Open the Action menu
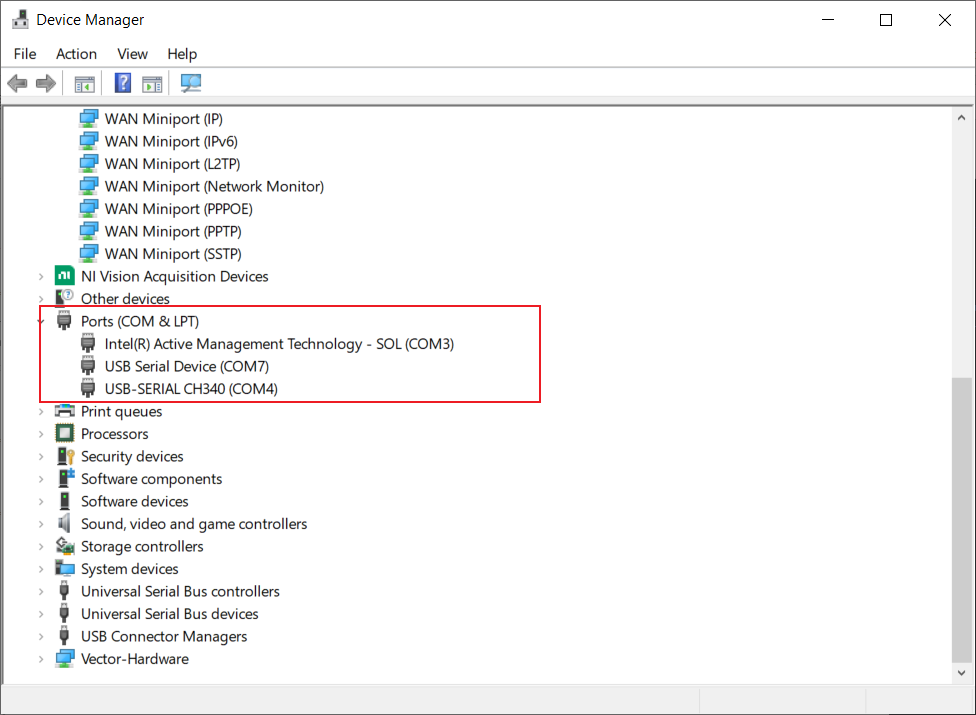The width and height of the screenshot is (976, 715). click(76, 54)
